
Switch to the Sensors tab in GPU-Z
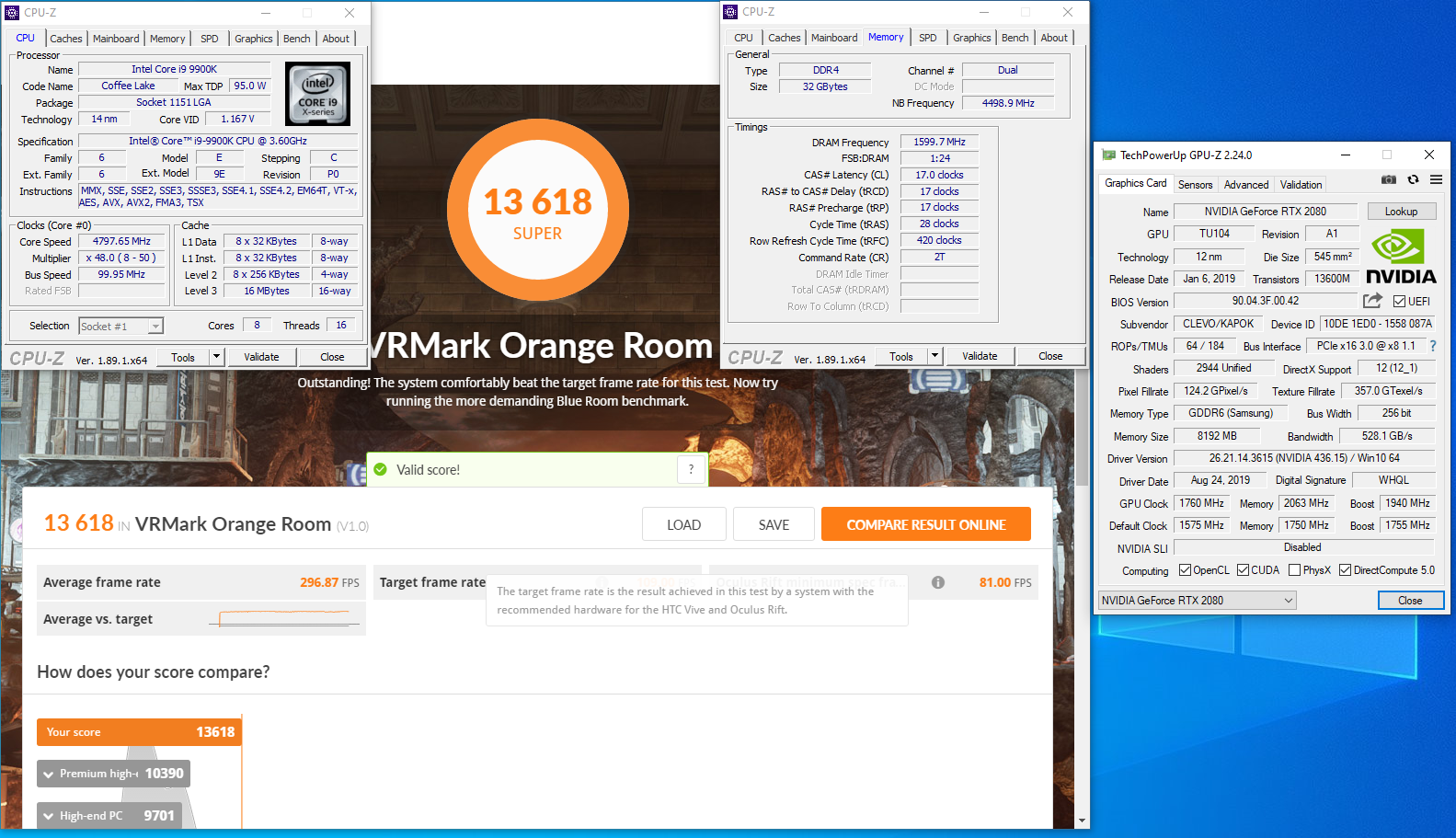pos(1195,185)
